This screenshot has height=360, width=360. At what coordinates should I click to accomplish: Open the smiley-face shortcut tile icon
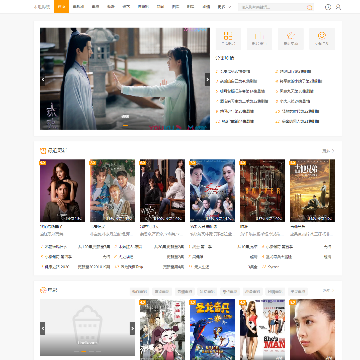coord(322,36)
